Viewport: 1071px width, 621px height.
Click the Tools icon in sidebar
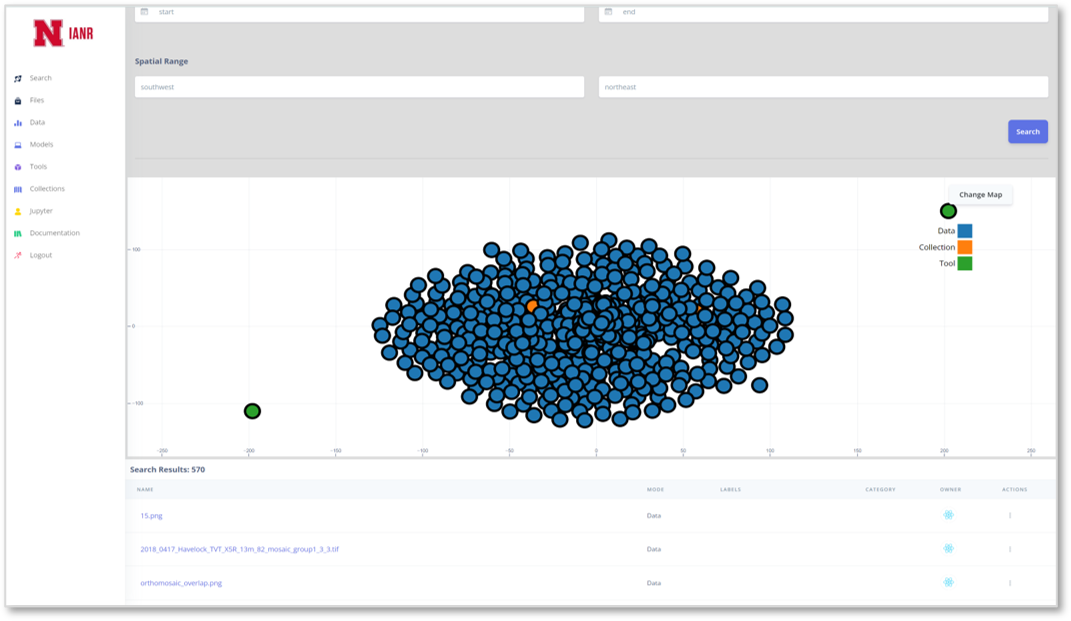tap(18, 167)
